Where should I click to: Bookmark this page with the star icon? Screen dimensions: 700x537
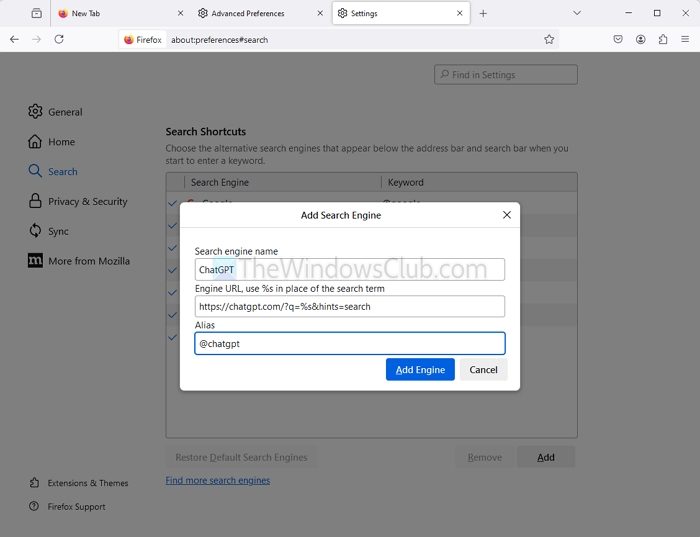pos(549,40)
